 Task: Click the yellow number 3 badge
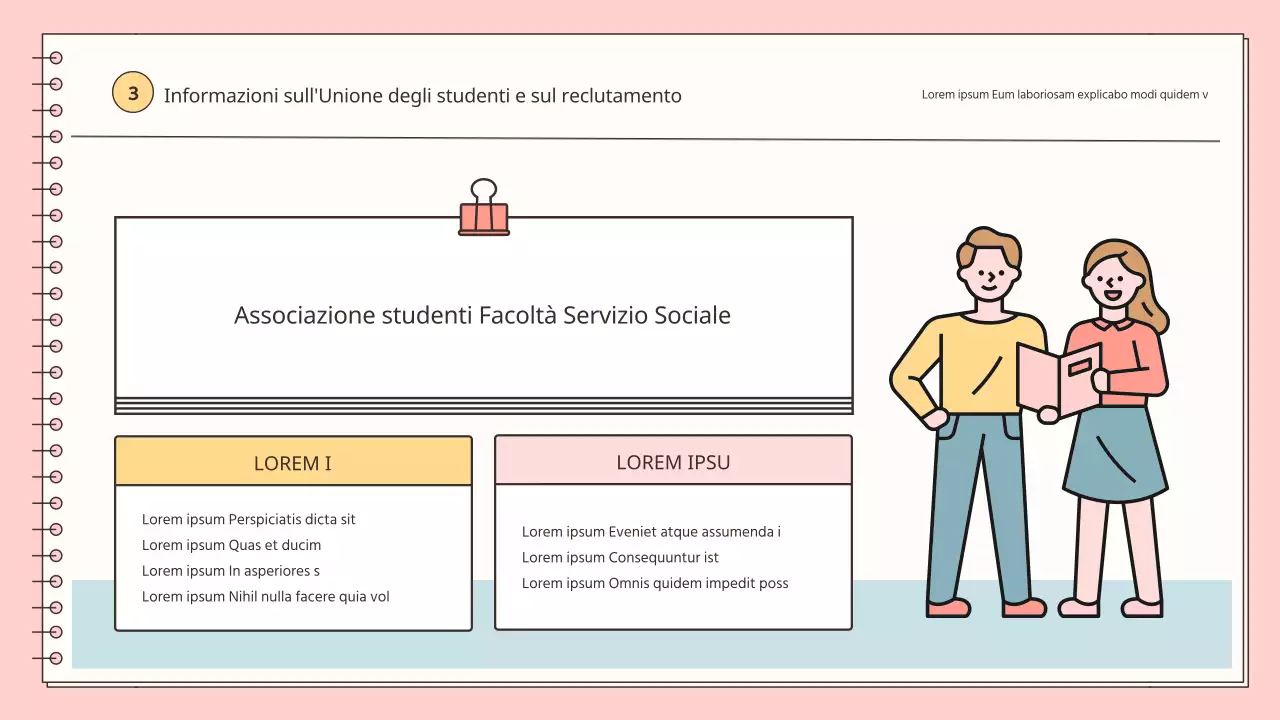click(x=132, y=93)
